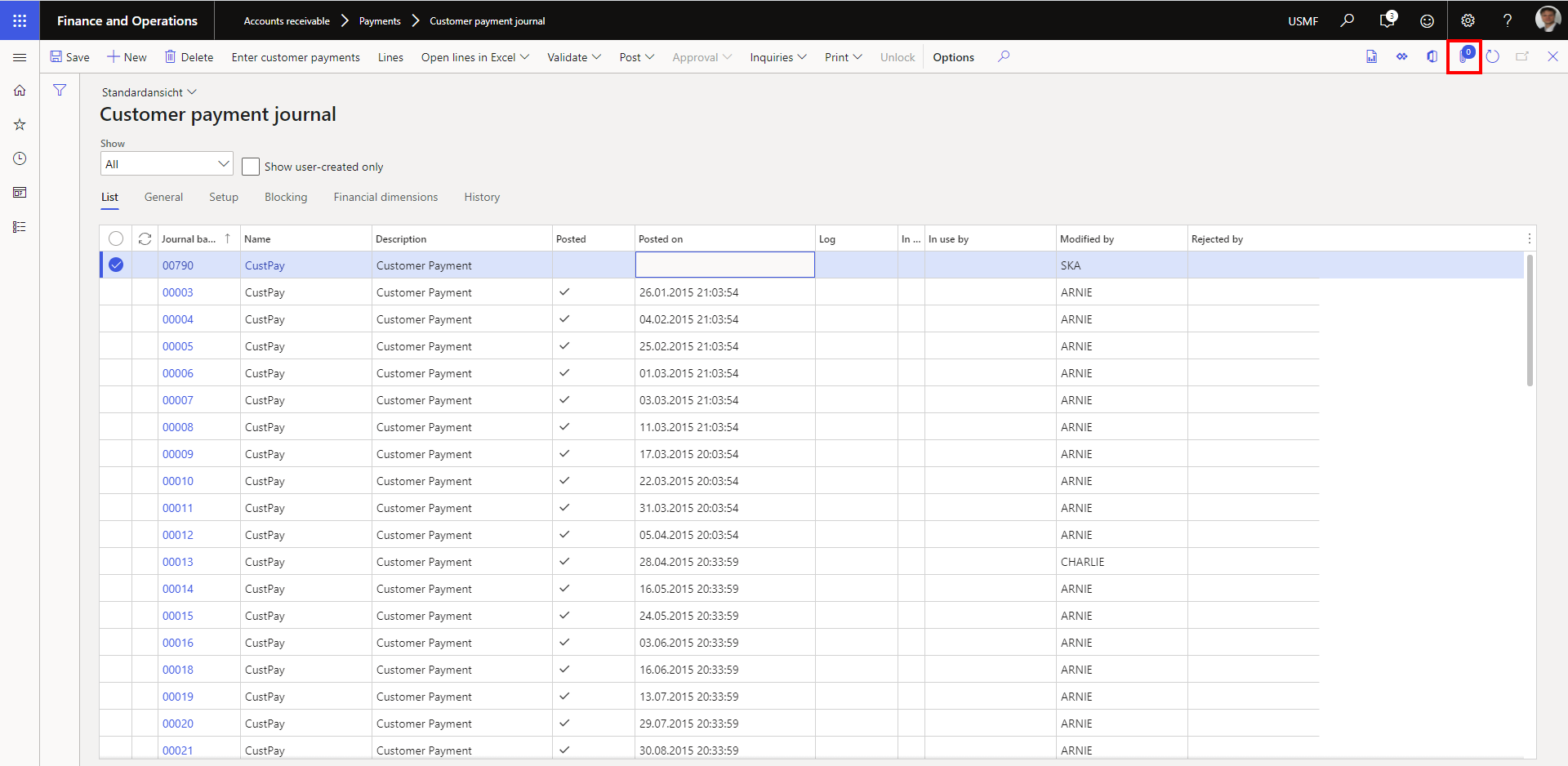Toggle Show user-created only checkbox

coord(251,167)
